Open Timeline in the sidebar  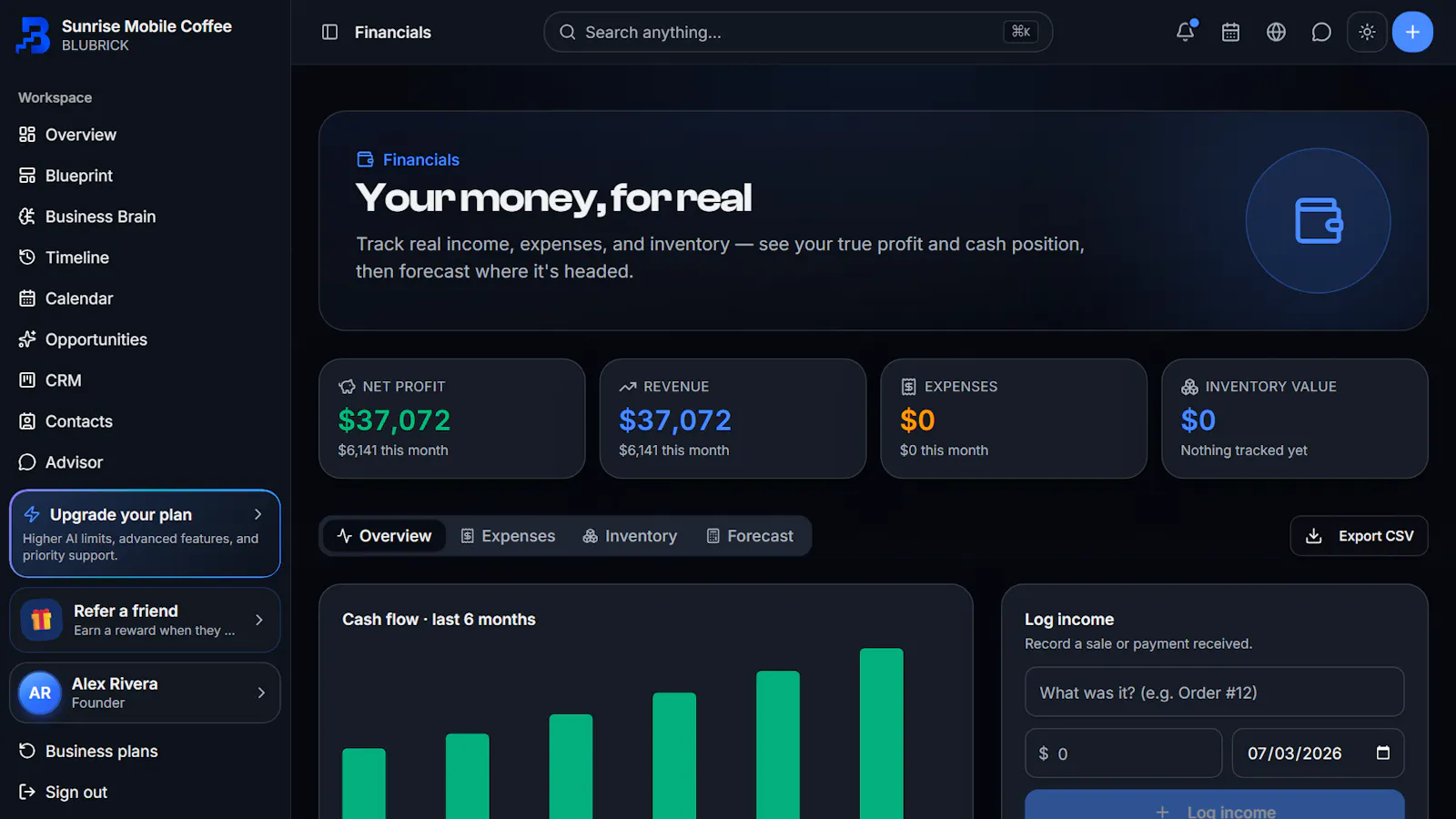tap(145, 258)
